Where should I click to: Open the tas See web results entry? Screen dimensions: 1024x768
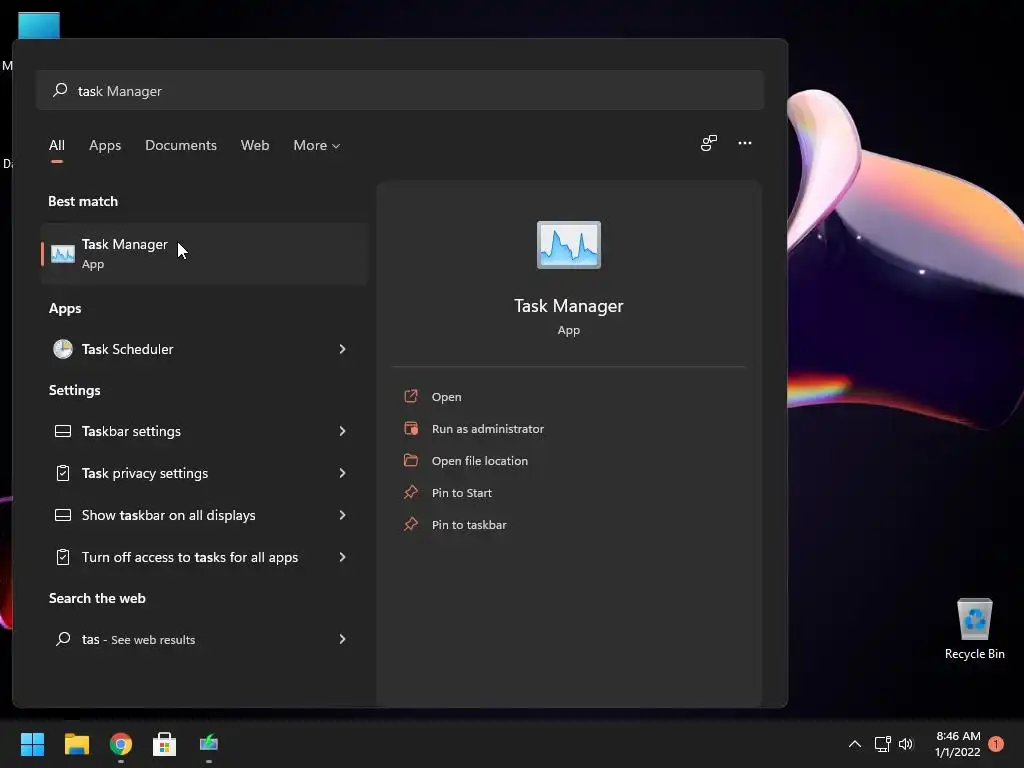pyautogui.click(x=204, y=639)
